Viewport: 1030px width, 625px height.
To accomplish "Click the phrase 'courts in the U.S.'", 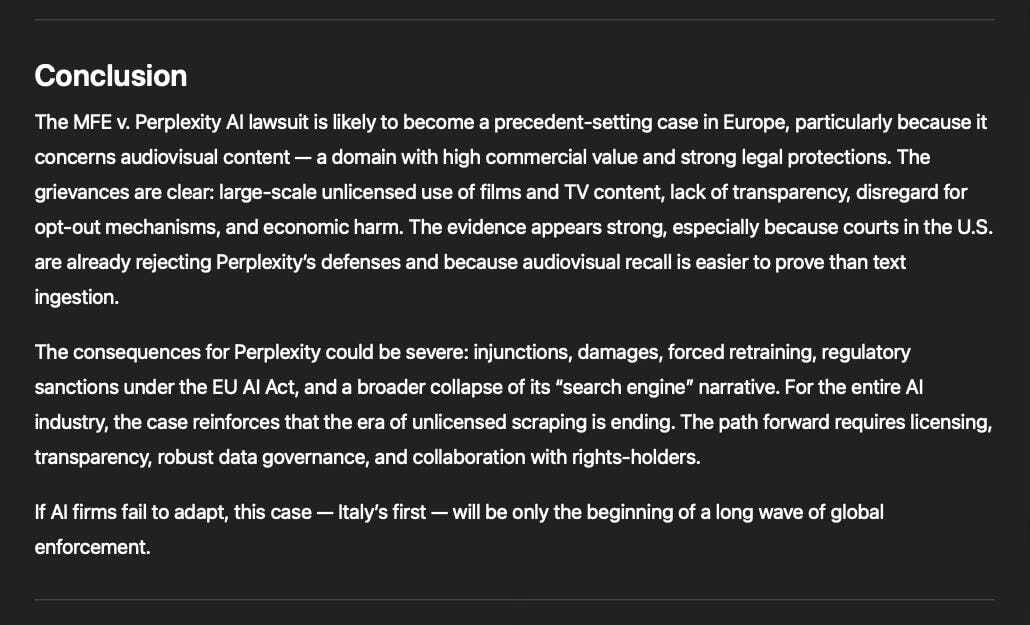I will 879,227.
